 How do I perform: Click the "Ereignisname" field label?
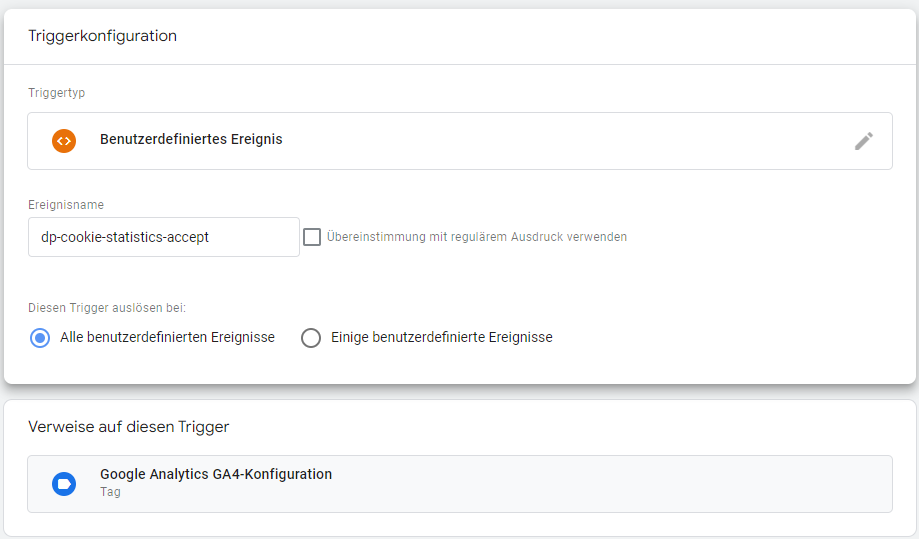(66, 204)
